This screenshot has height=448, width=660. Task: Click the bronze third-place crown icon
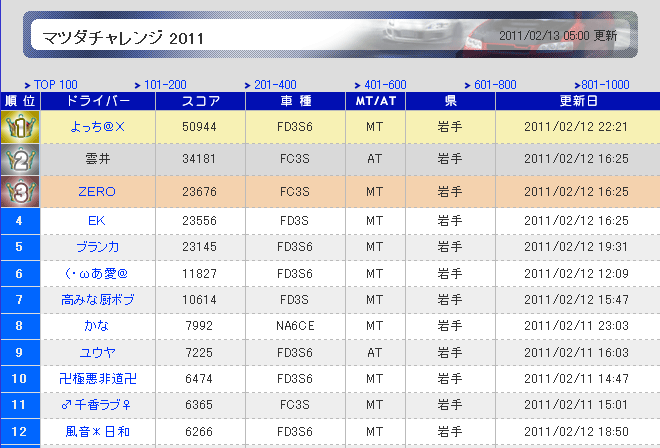[x=20, y=192]
